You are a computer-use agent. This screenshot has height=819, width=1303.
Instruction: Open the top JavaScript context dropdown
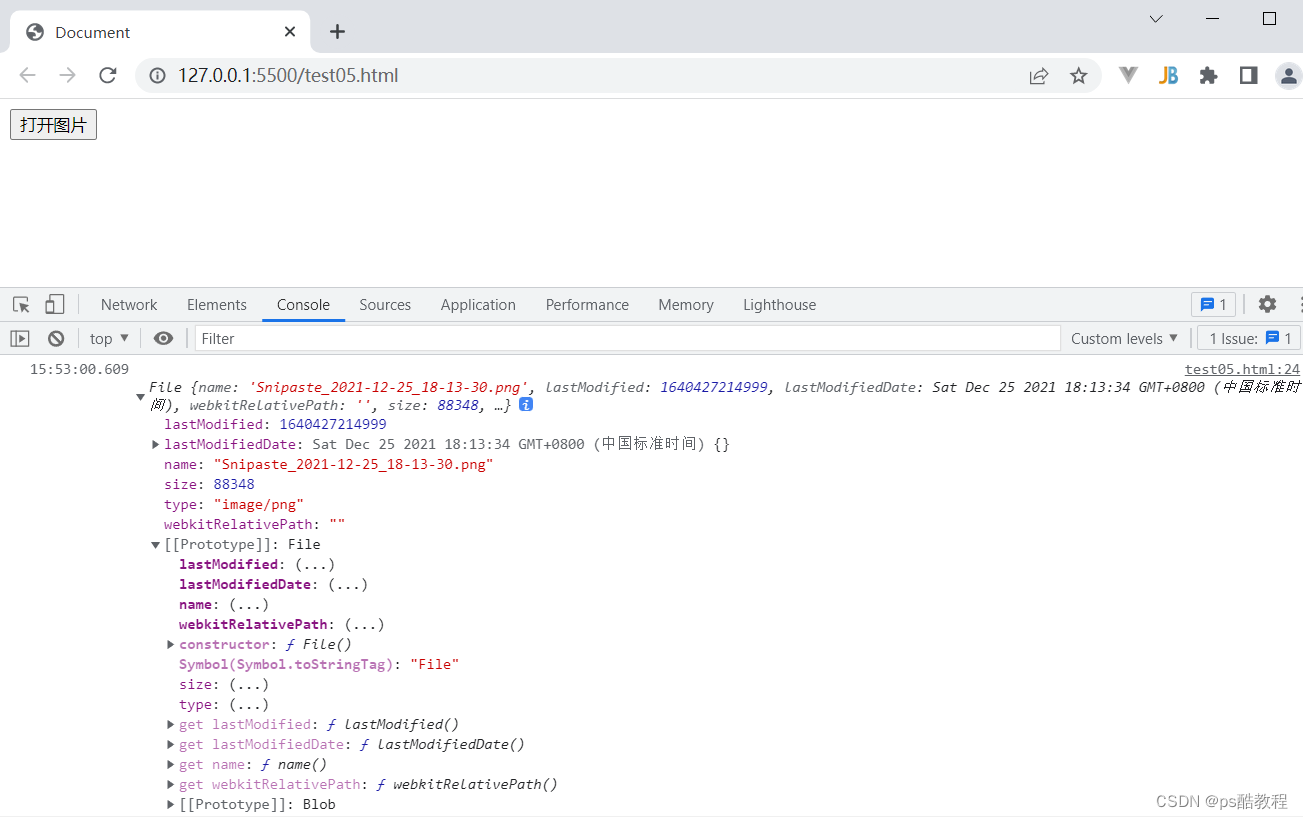(x=109, y=339)
